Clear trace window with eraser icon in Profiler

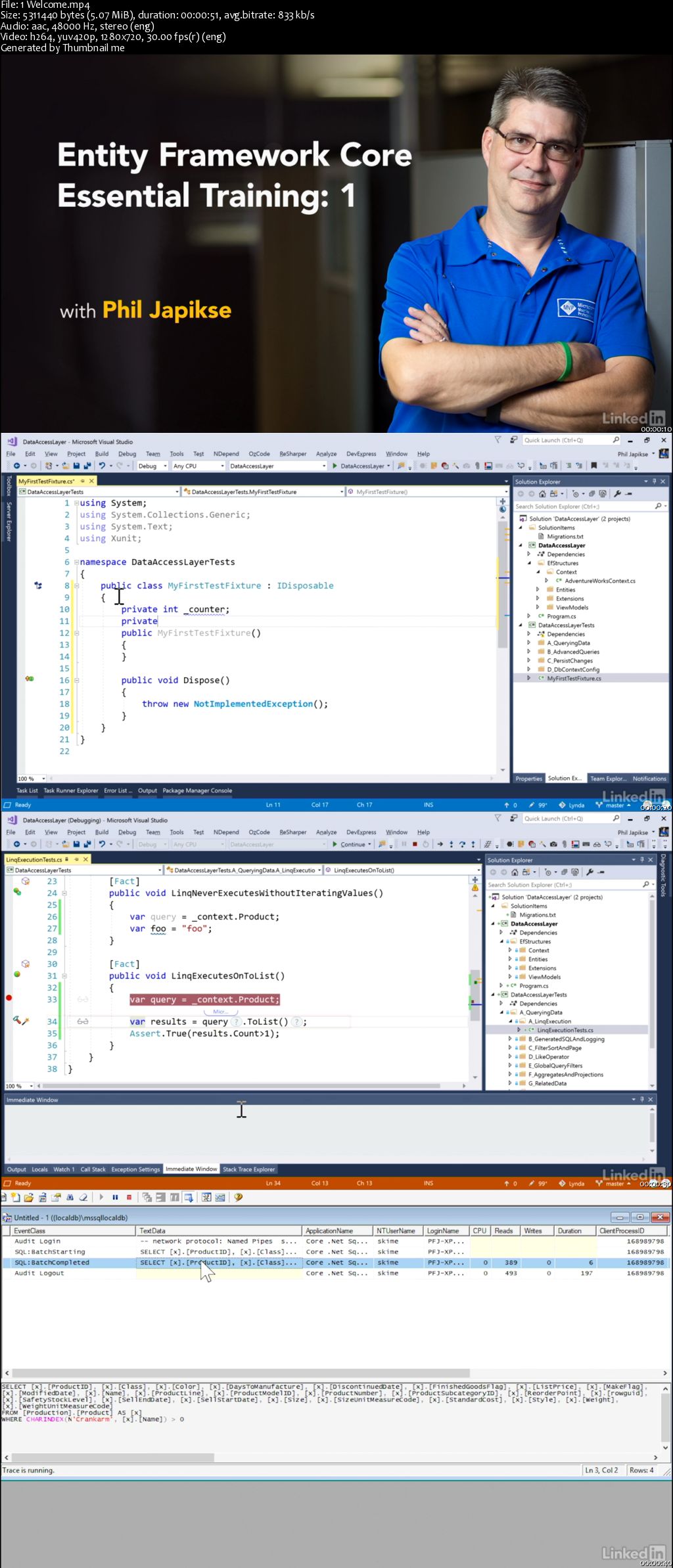pyautogui.click(x=83, y=1197)
